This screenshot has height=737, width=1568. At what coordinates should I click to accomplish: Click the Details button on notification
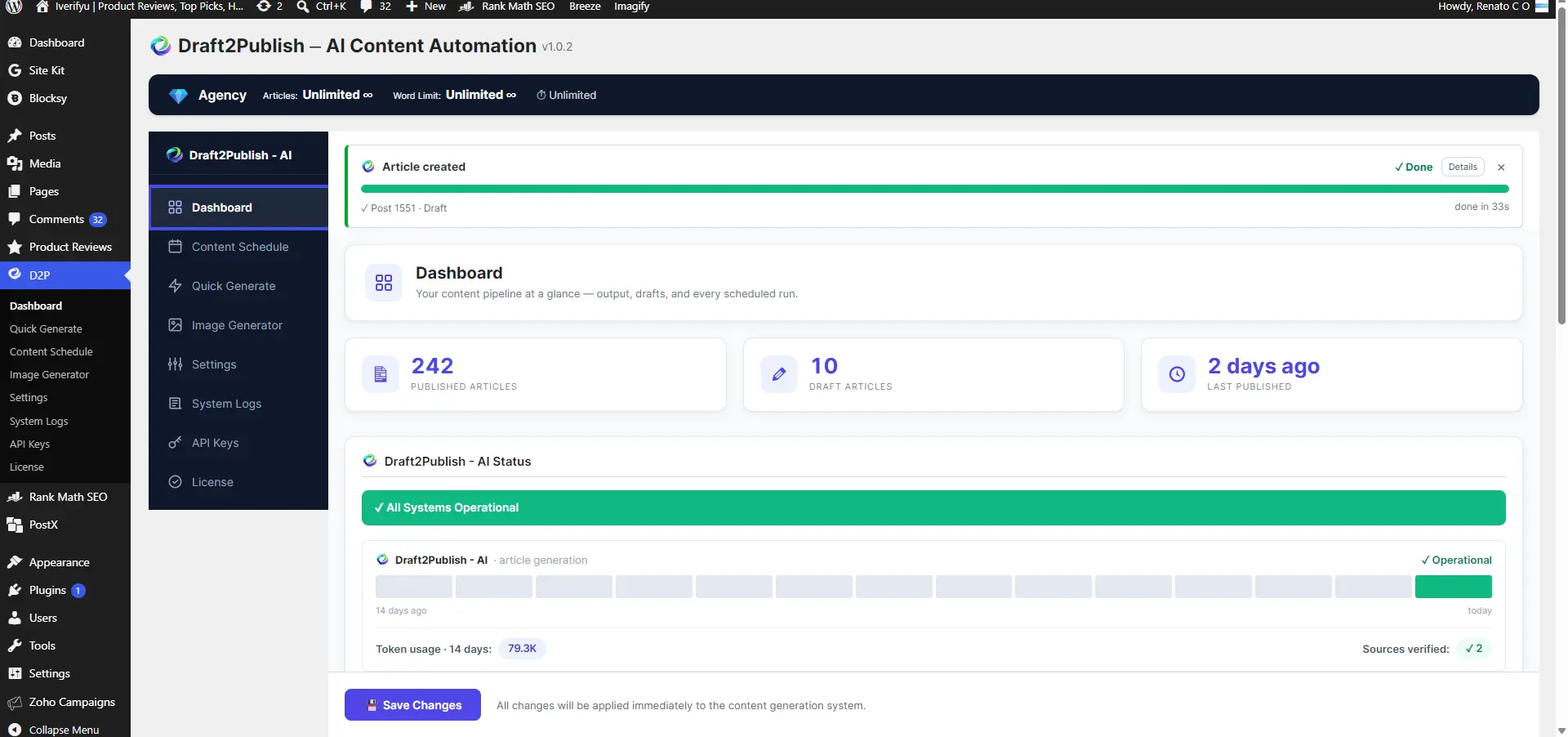[x=1463, y=167]
